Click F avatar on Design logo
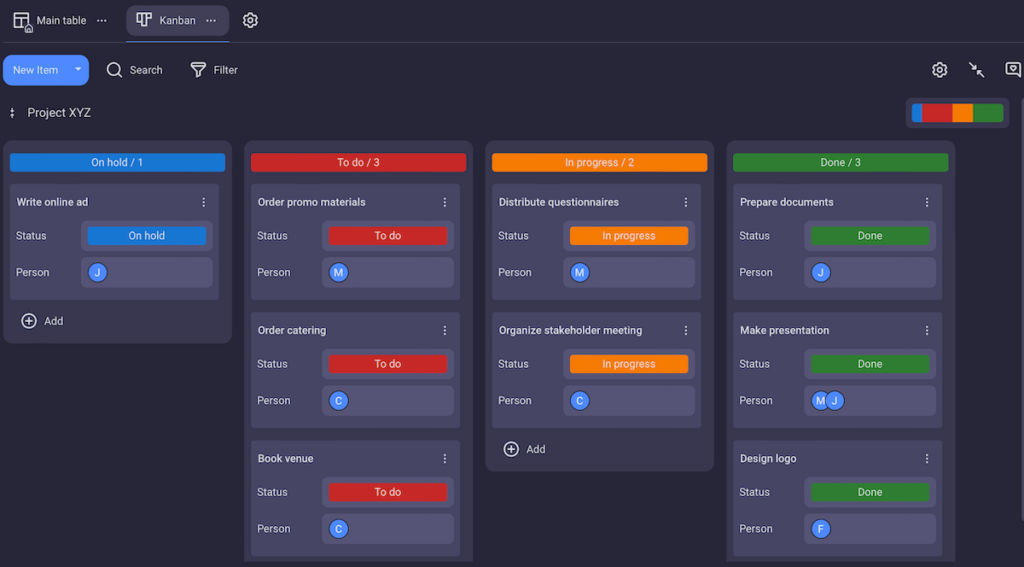 tap(821, 528)
